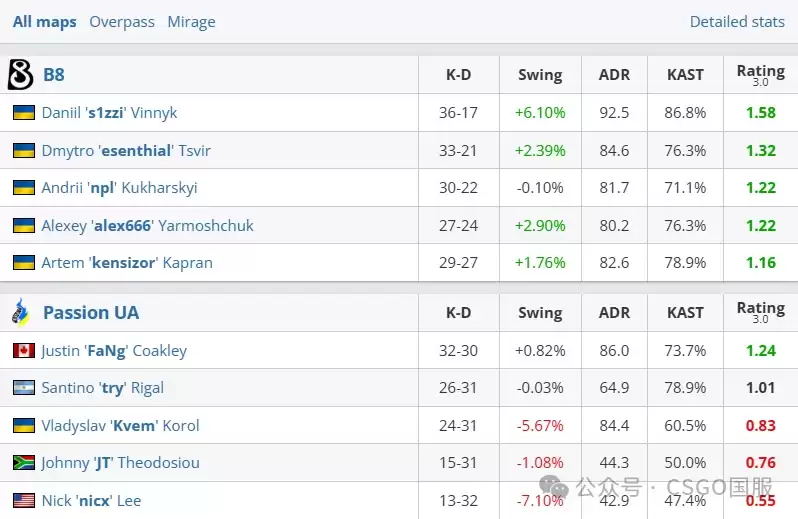This screenshot has width=798, height=519.
Task: Open Justin 'FaNg' Coakley player profile
Action: coord(115,351)
